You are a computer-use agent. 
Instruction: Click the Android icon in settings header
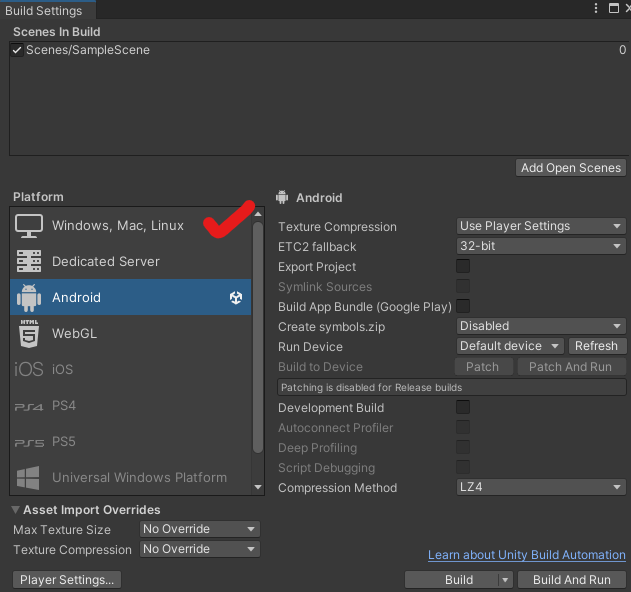pyautogui.click(x=282, y=197)
